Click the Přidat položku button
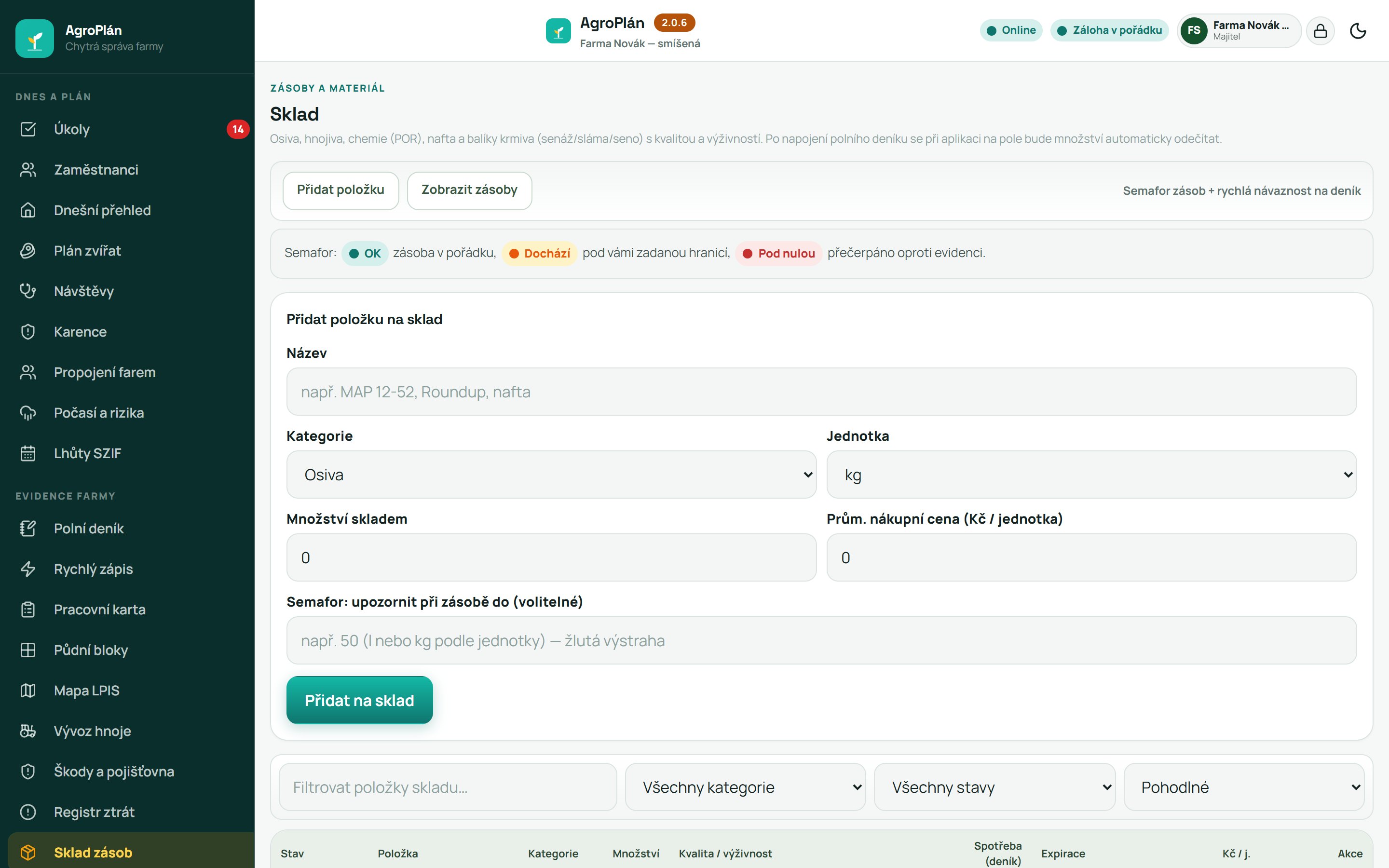This screenshot has height=868, width=1389. 340,190
